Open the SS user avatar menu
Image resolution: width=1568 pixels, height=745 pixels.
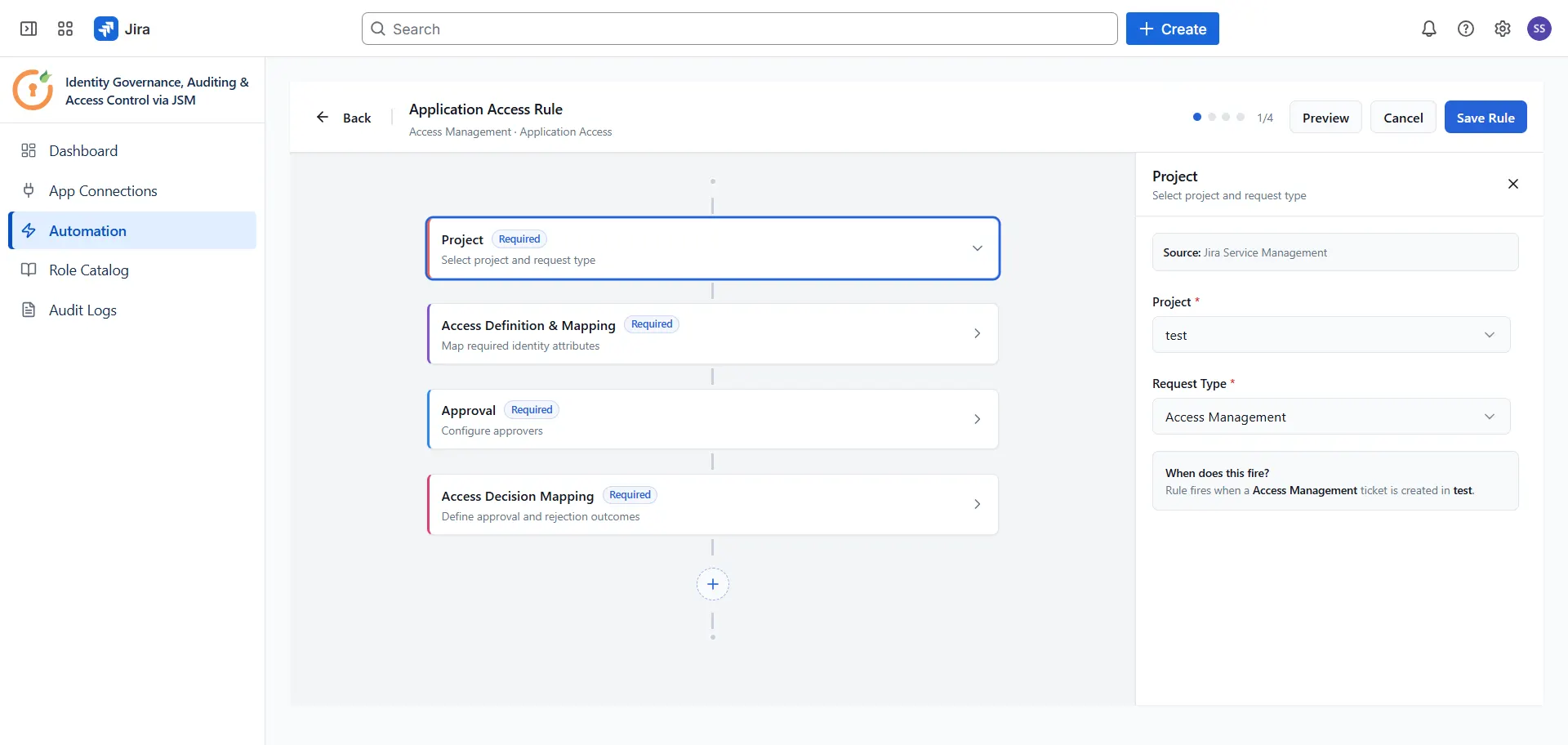pyautogui.click(x=1539, y=29)
